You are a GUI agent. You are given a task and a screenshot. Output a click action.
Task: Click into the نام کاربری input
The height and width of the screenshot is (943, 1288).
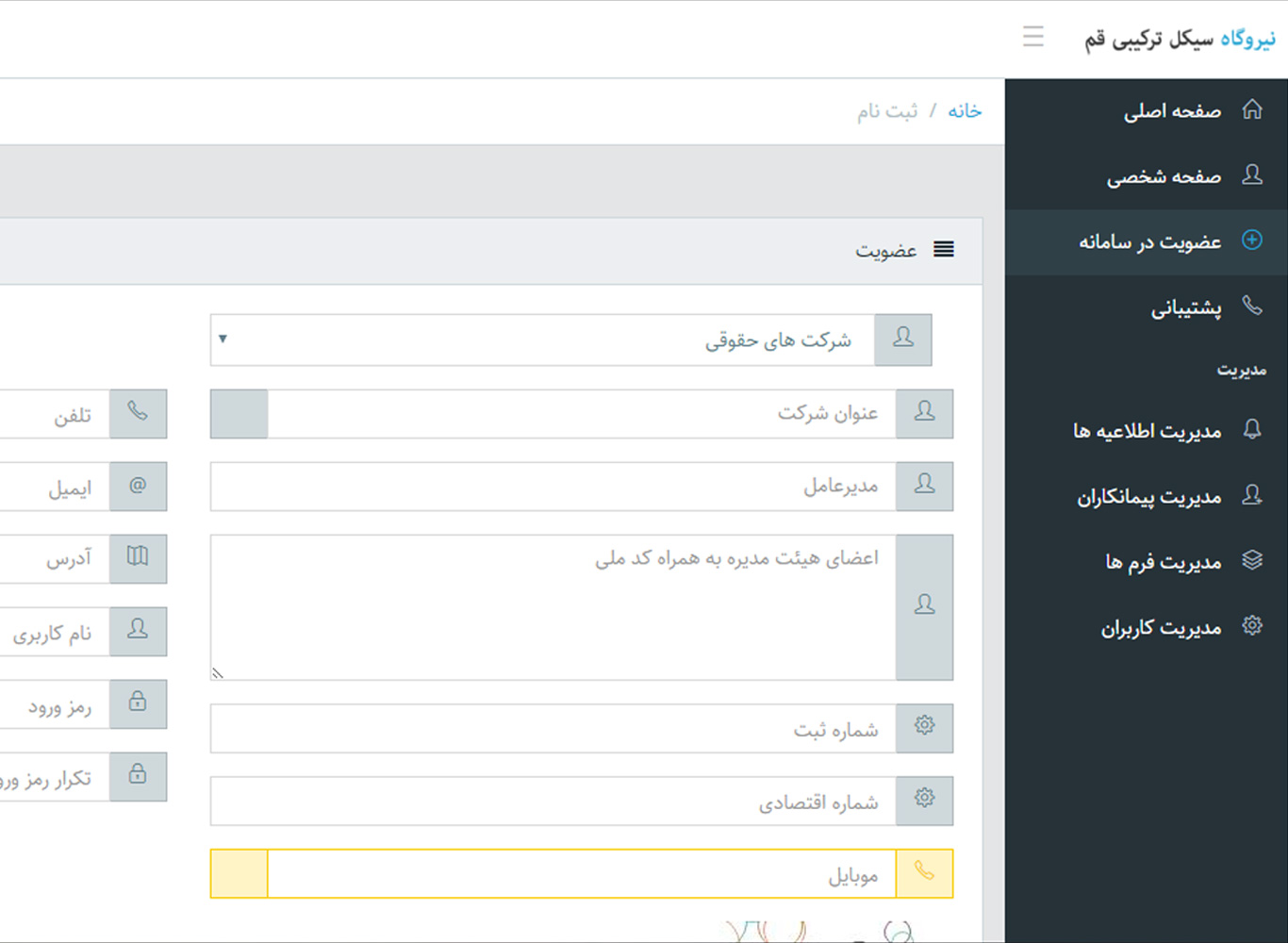point(55,632)
